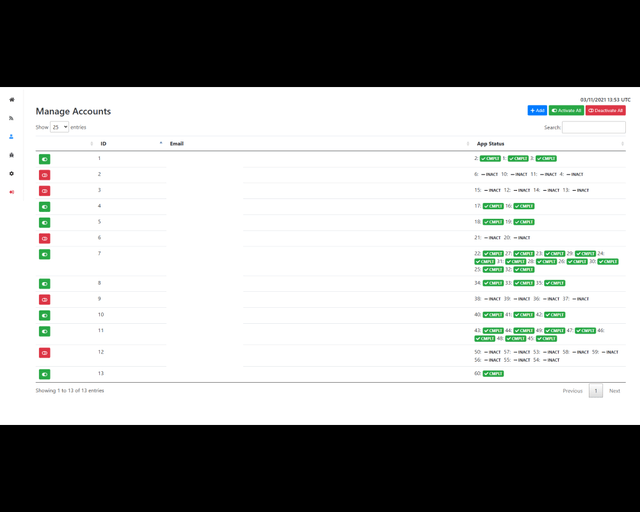
Task: Click the bug icon in the sidebar
Action: 12,155
